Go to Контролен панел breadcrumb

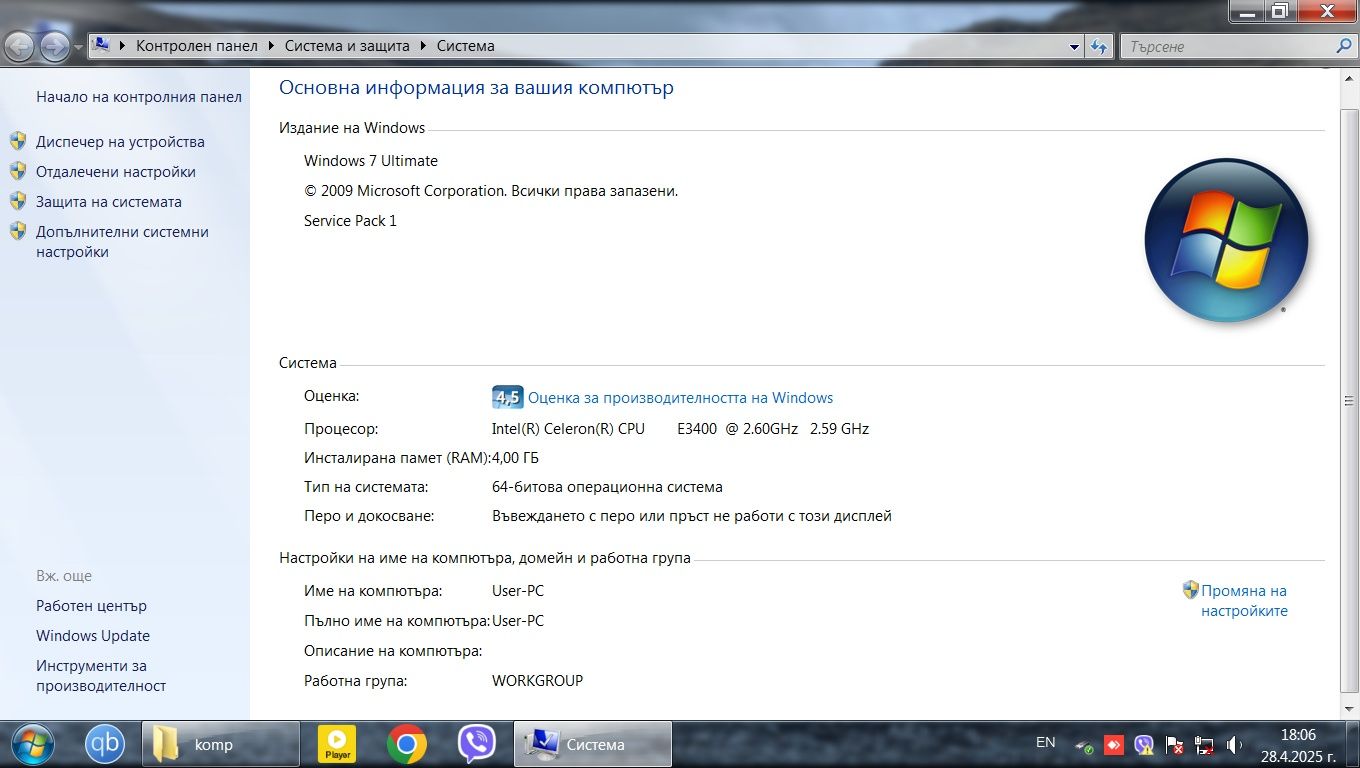197,46
